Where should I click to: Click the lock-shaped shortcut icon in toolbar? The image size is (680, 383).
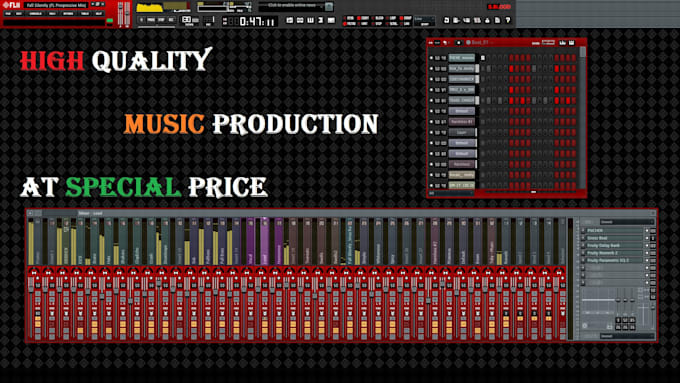click(487, 20)
